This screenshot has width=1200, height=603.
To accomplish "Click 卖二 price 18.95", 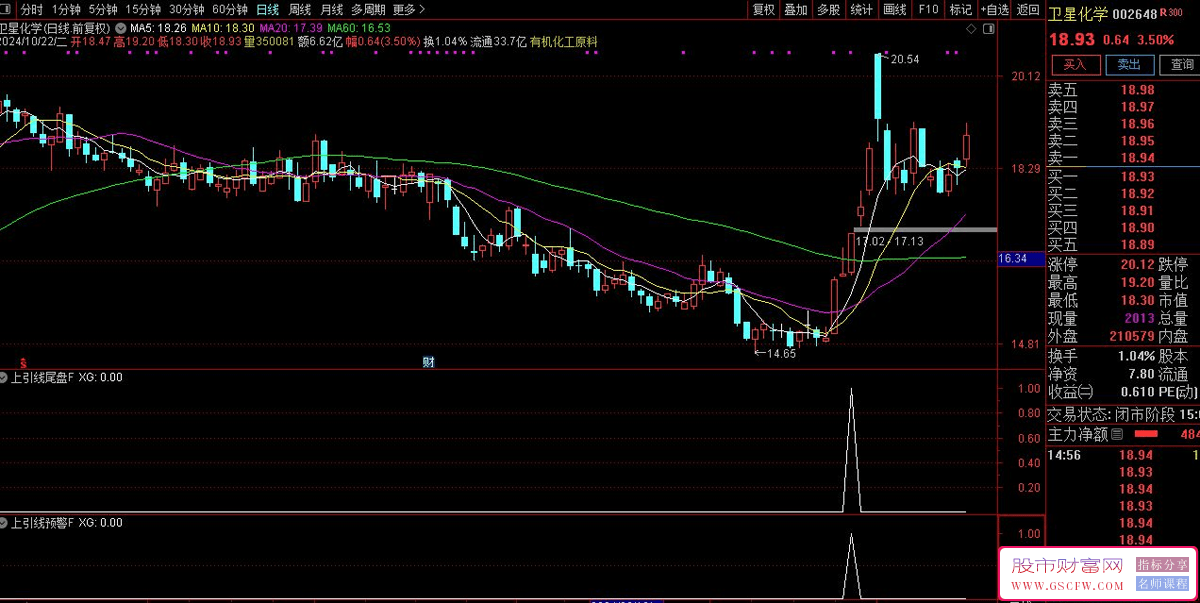I will (1137, 141).
